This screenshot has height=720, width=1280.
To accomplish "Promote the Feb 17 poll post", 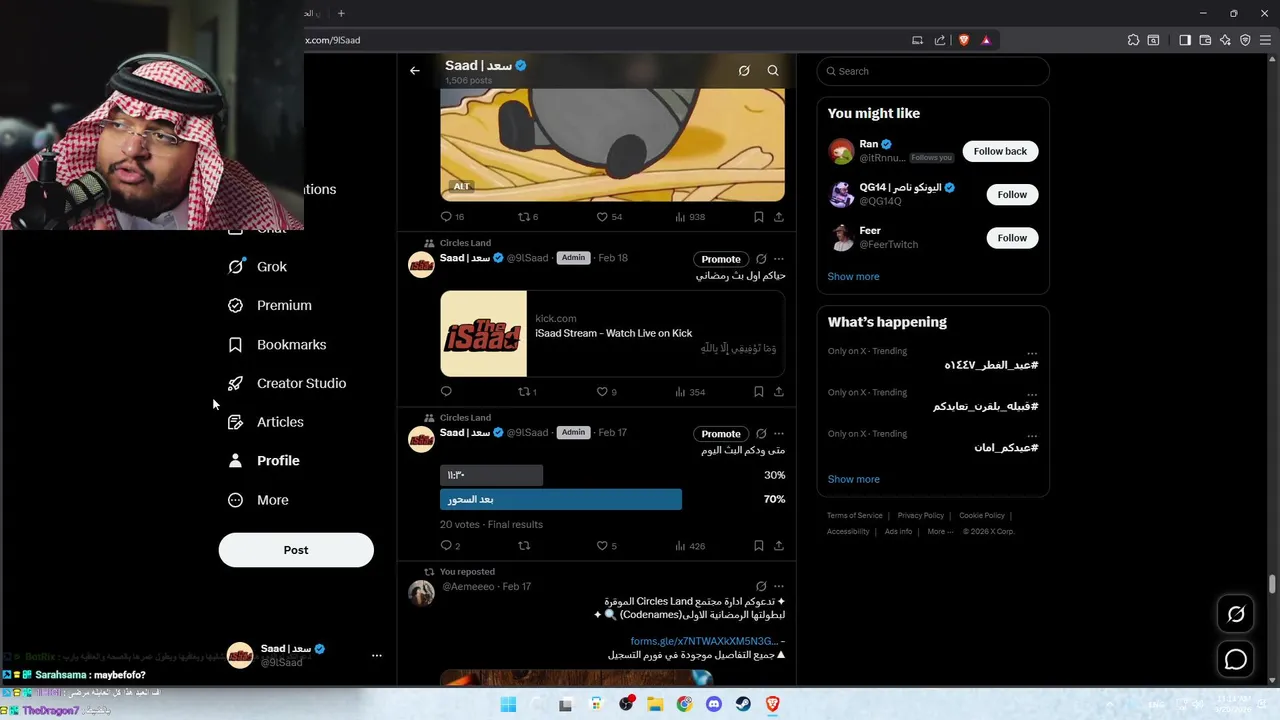I will 721,434.
